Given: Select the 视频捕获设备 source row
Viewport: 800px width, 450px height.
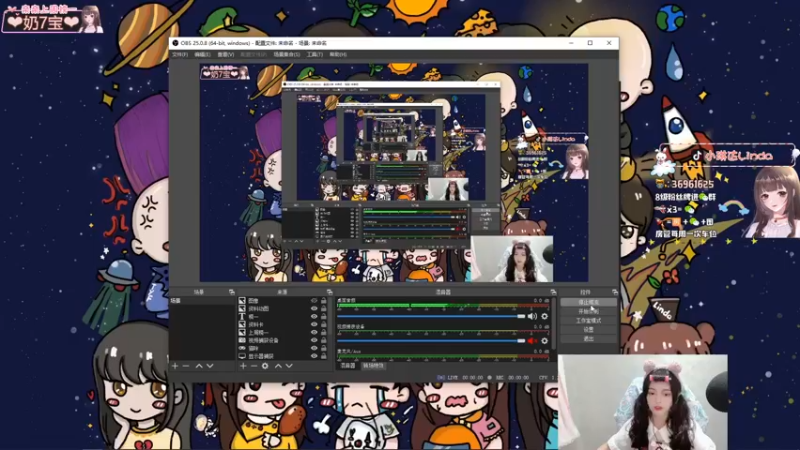Looking at the screenshot, I should click(x=283, y=340).
